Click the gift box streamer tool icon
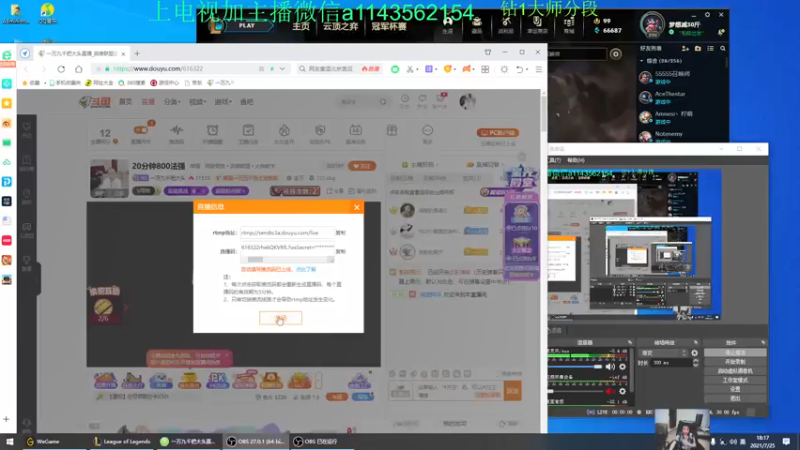This screenshot has height=450, width=800. pos(392,130)
